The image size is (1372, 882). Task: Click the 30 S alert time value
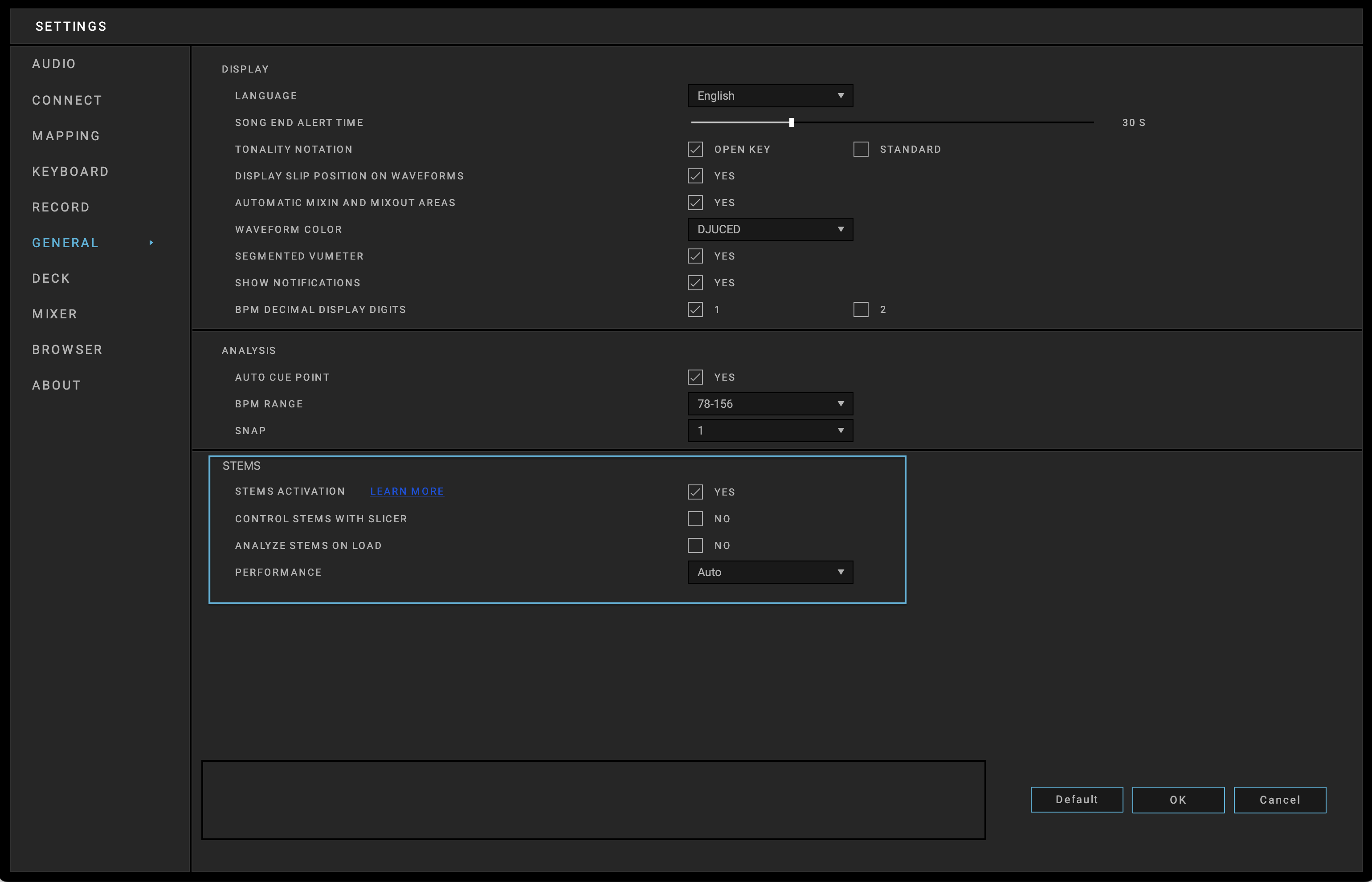1134,122
